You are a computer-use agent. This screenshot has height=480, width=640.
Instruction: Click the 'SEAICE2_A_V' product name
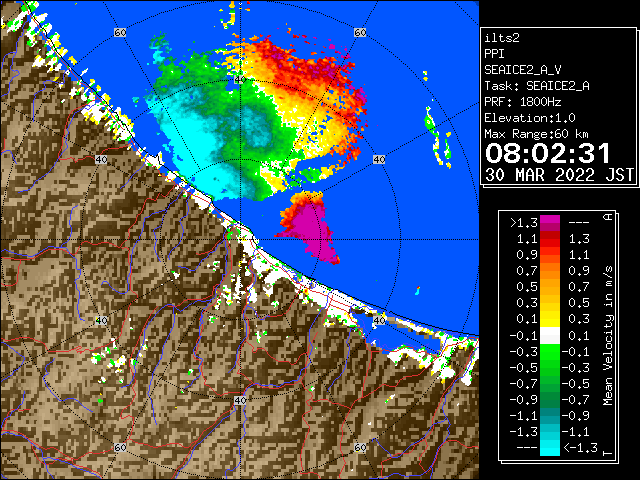(523, 70)
